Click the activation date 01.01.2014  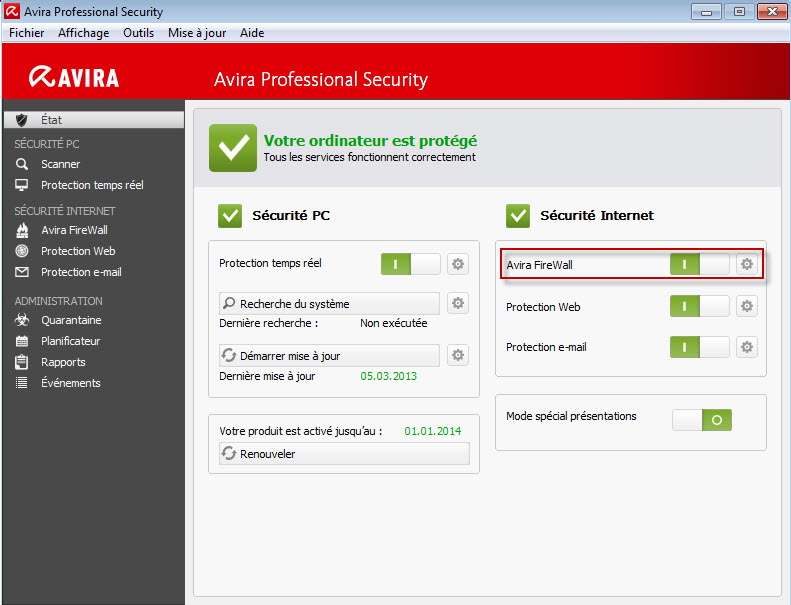coord(433,431)
